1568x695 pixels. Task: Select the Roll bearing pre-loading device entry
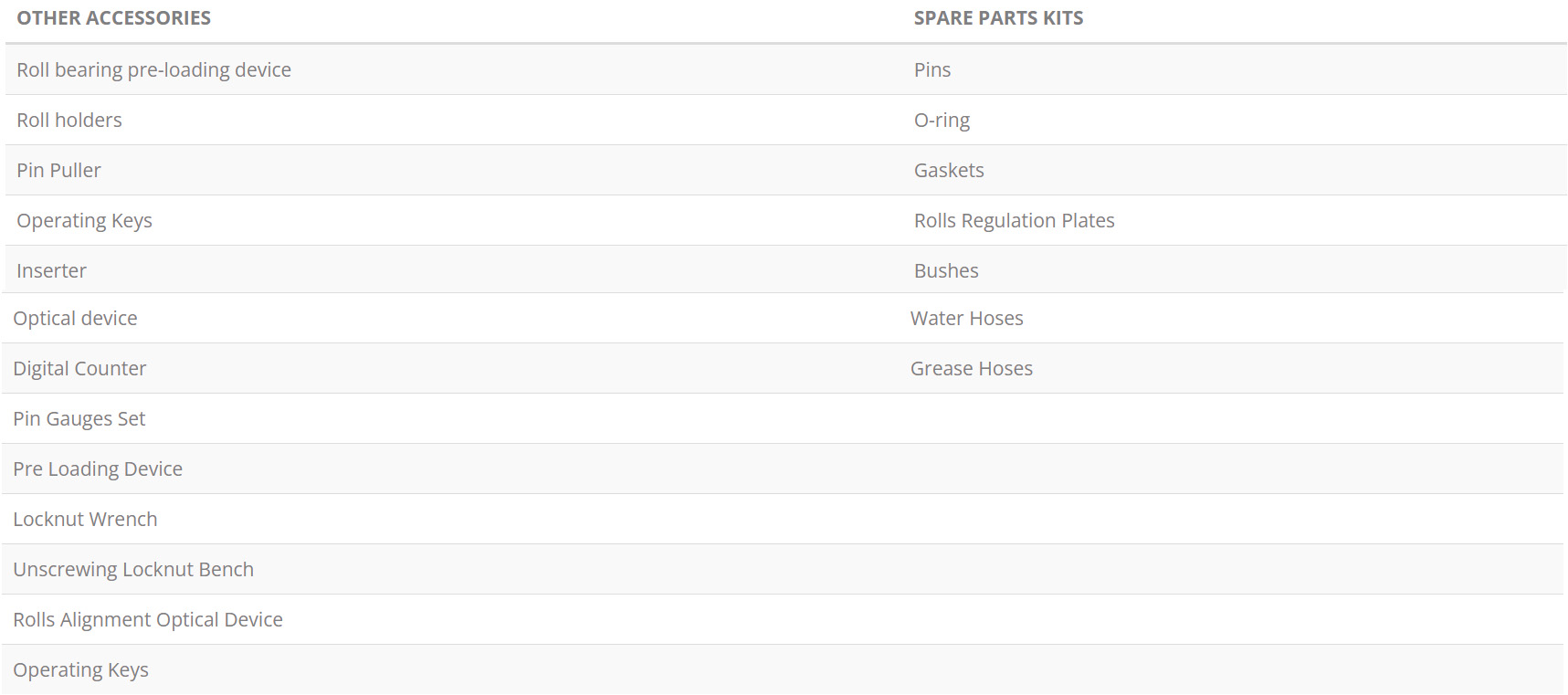point(153,70)
